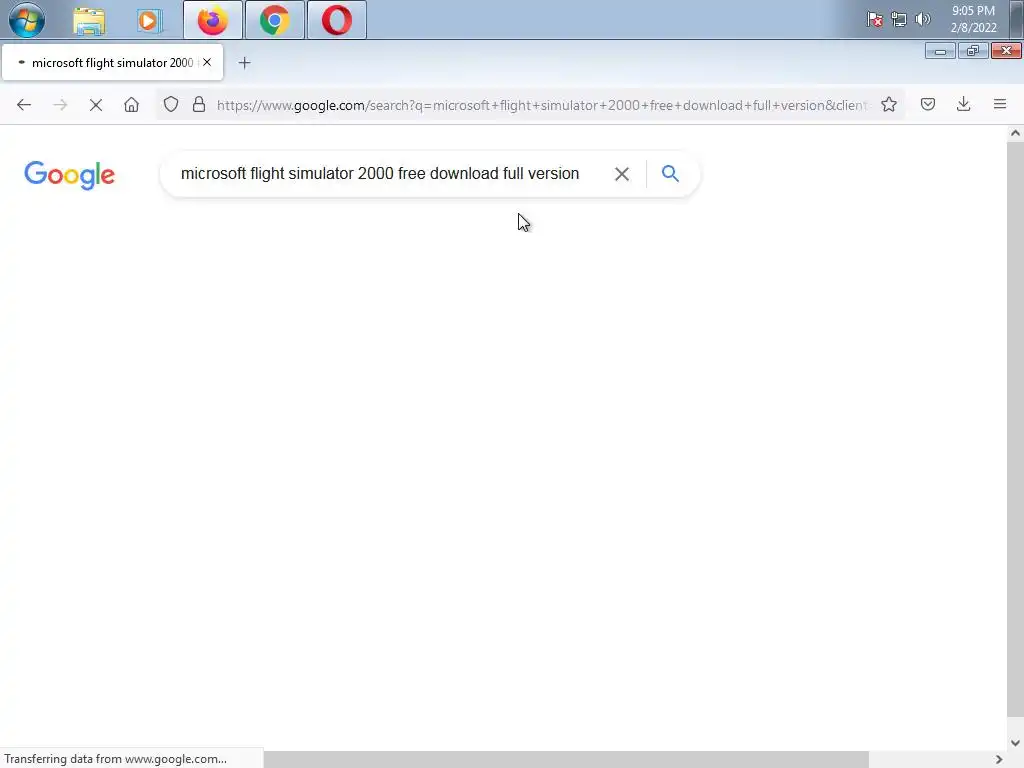1024x768 pixels.
Task: Close the microsoft flight simulator 2000 tab
Action: pos(207,62)
